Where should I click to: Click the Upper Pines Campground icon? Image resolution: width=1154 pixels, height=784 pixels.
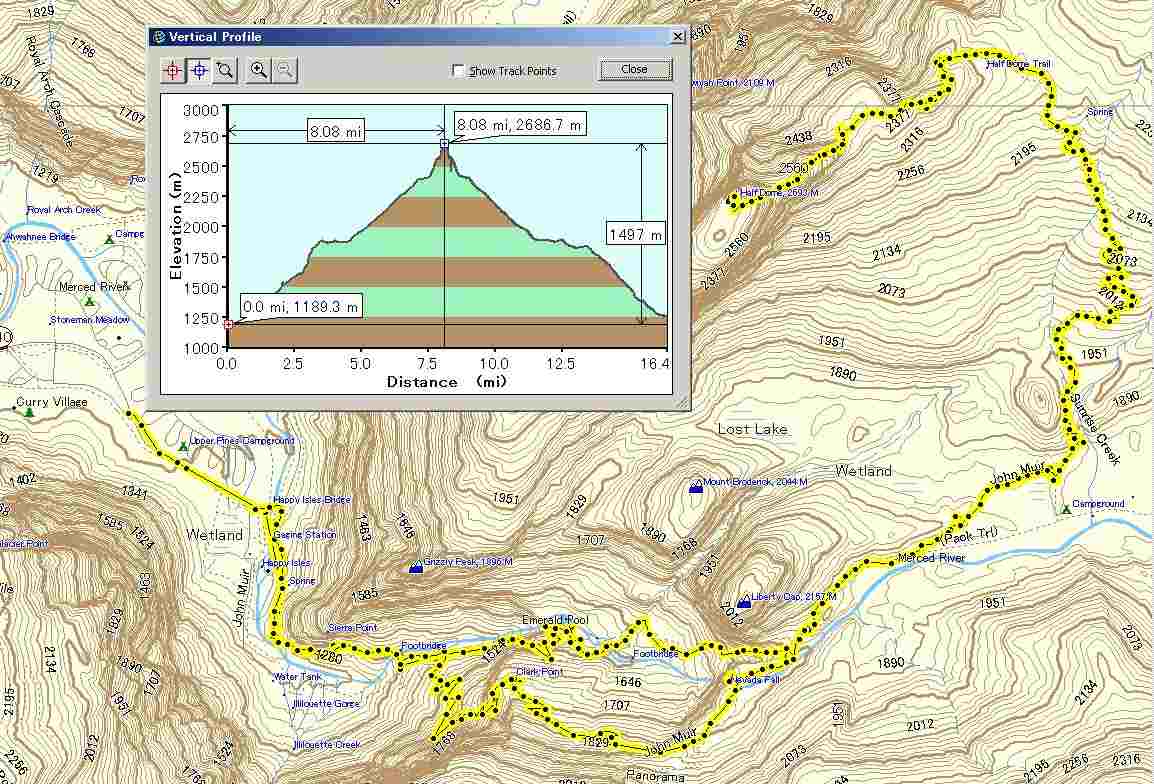point(182,446)
